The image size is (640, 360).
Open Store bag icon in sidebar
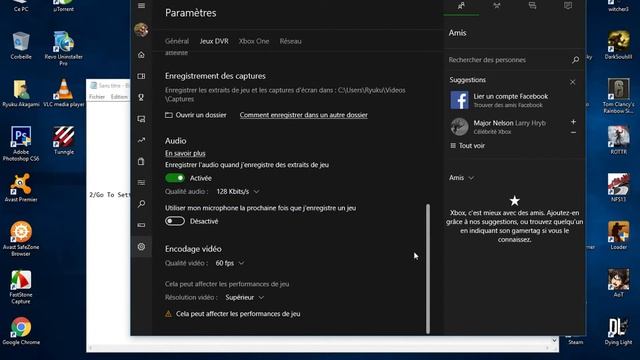(x=141, y=161)
